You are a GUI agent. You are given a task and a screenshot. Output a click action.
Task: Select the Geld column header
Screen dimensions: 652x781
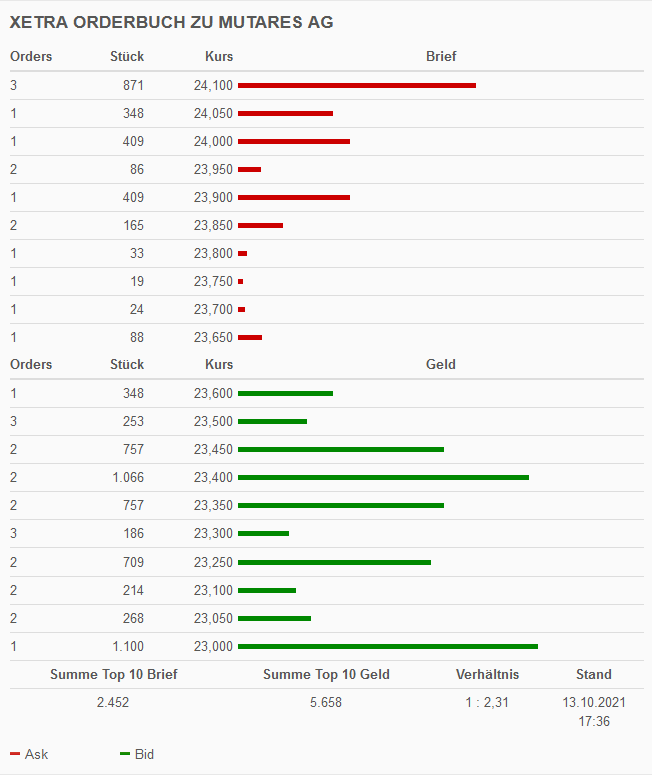(x=441, y=365)
